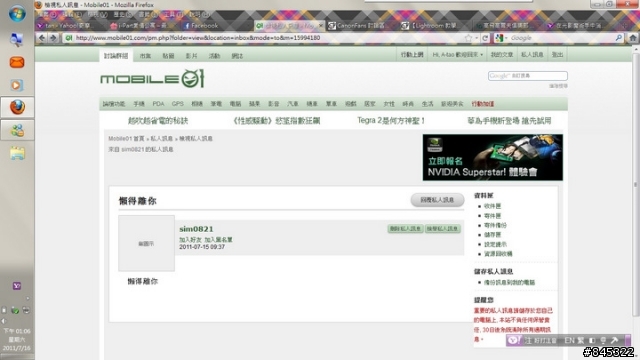Open the 華為手機新登場 搶先試用 headline
Image resolution: width=640 pixels, height=360 pixels.
tap(509, 121)
